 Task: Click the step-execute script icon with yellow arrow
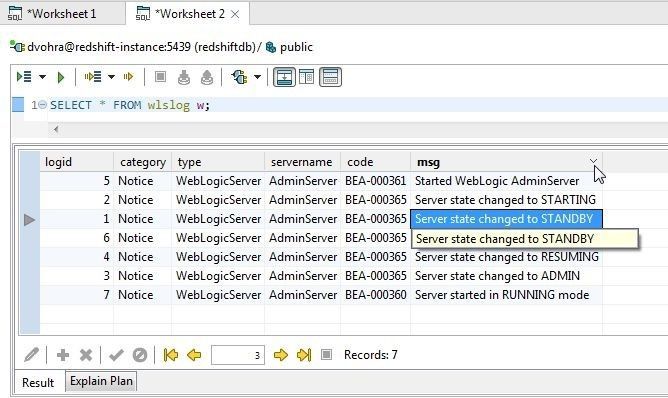click(93, 77)
